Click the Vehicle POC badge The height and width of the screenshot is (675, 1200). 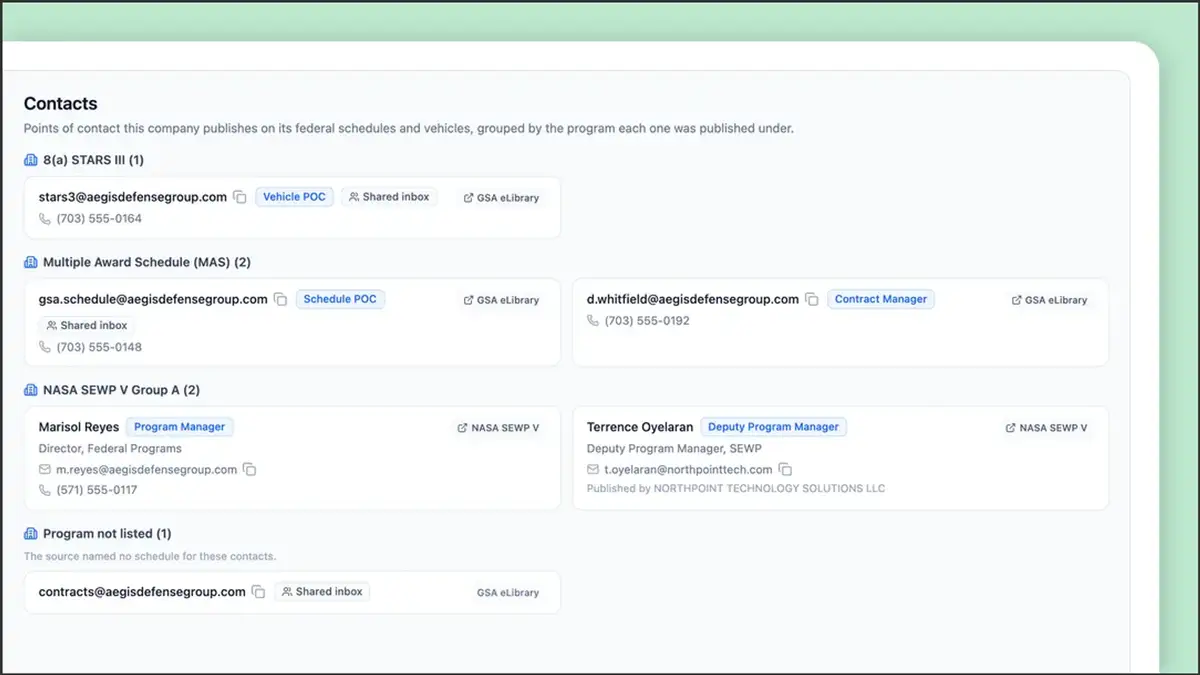[x=294, y=197]
